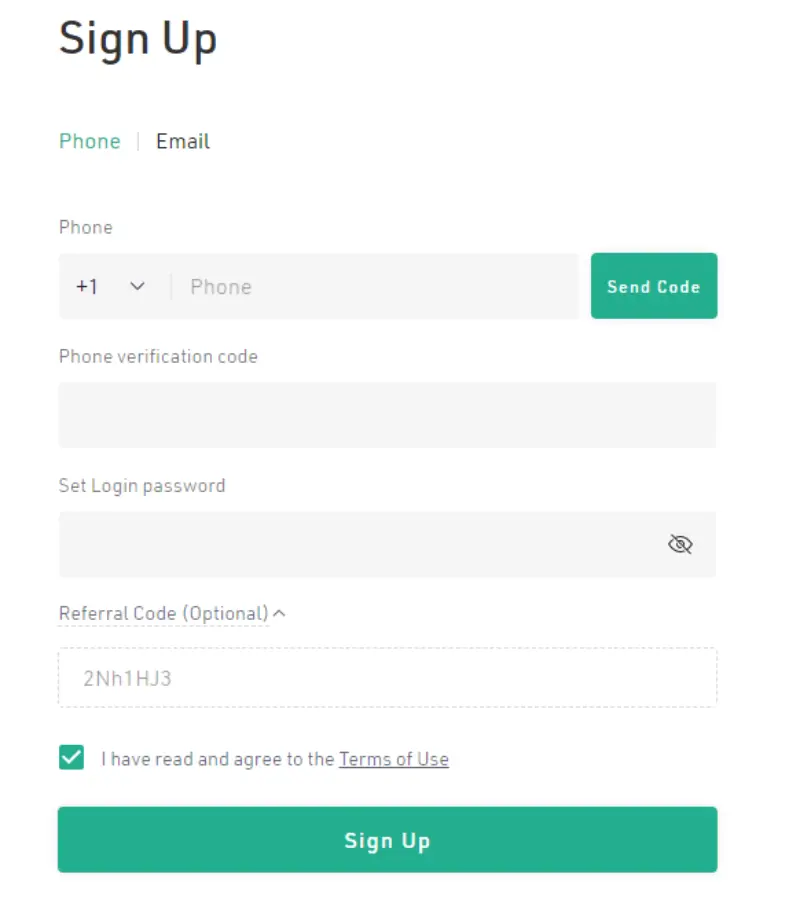Viewport: 800px width, 918px height.
Task: Click the referral field showing 2Nh1HJ3
Action: tap(387, 677)
